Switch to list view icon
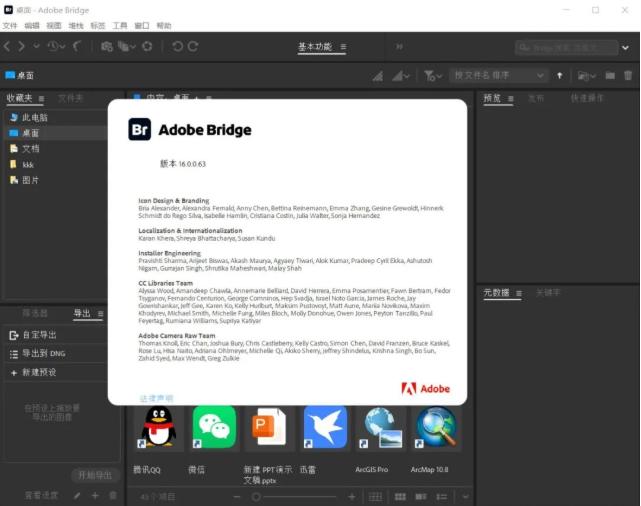This screenshot has height=506, width=641. [442, 497]
